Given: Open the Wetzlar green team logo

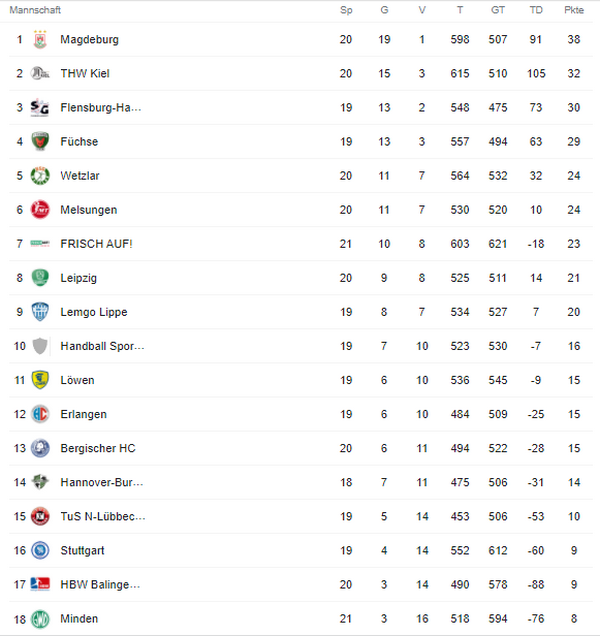Looking at the screenshot, I should 40,176.
